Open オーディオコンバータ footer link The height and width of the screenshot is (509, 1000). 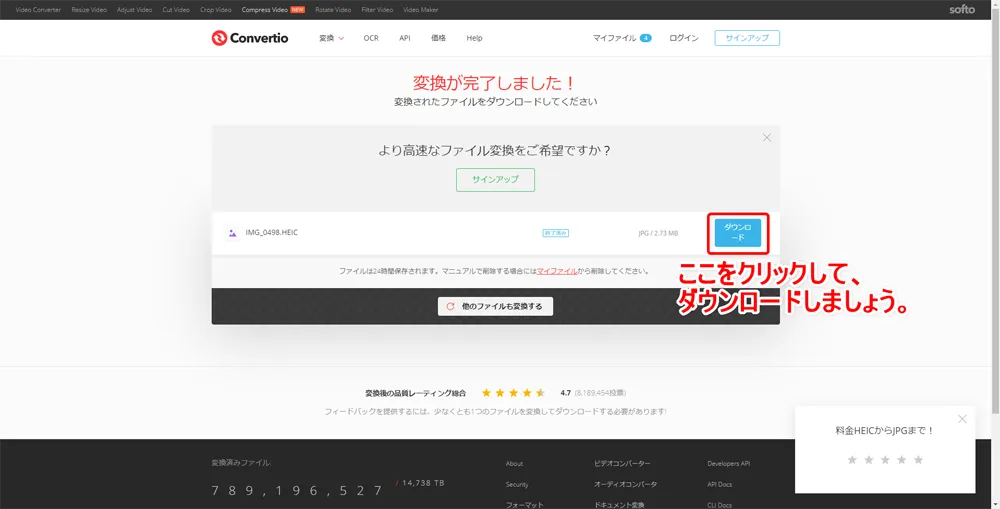tap(626, 485)
